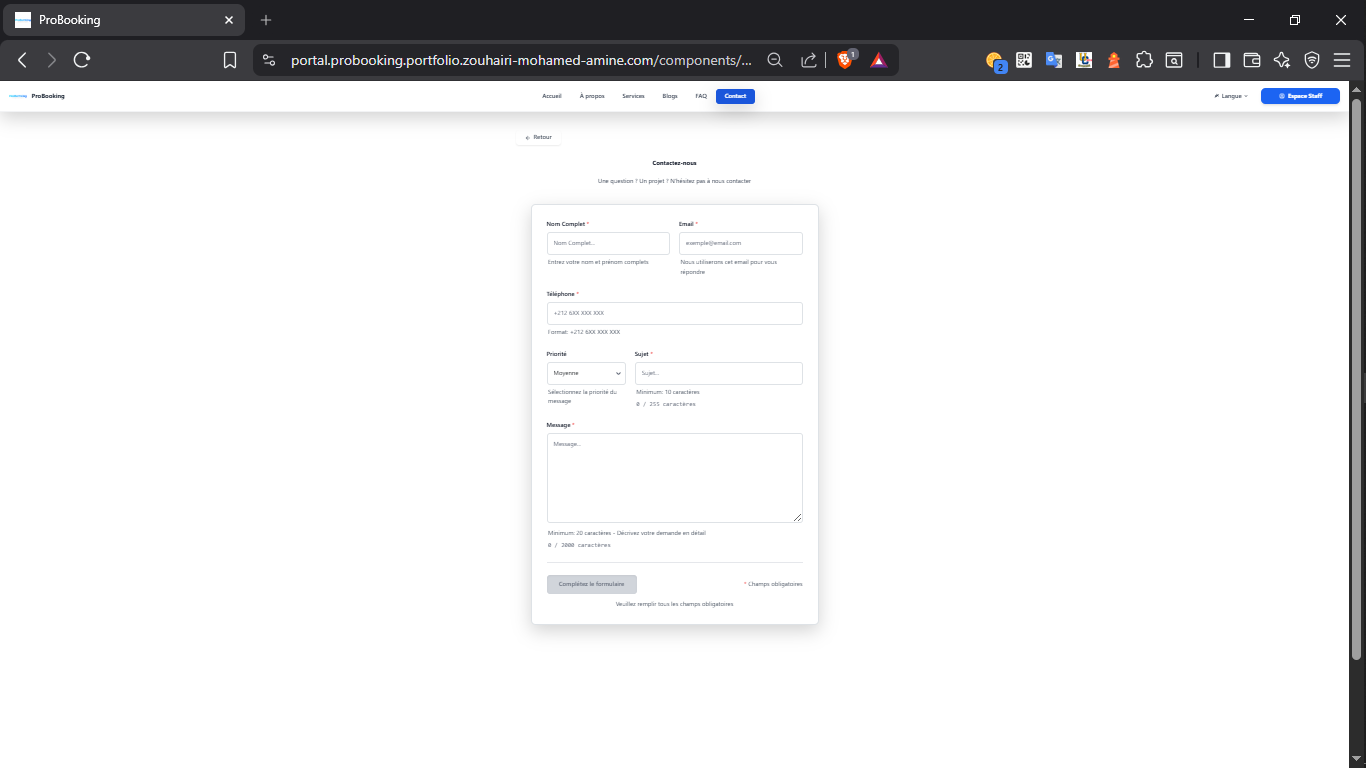This screenshot has width=1366, height=768.
Task: Click the '0 / 2000 caractères' counter
Action: coord(579,545)
